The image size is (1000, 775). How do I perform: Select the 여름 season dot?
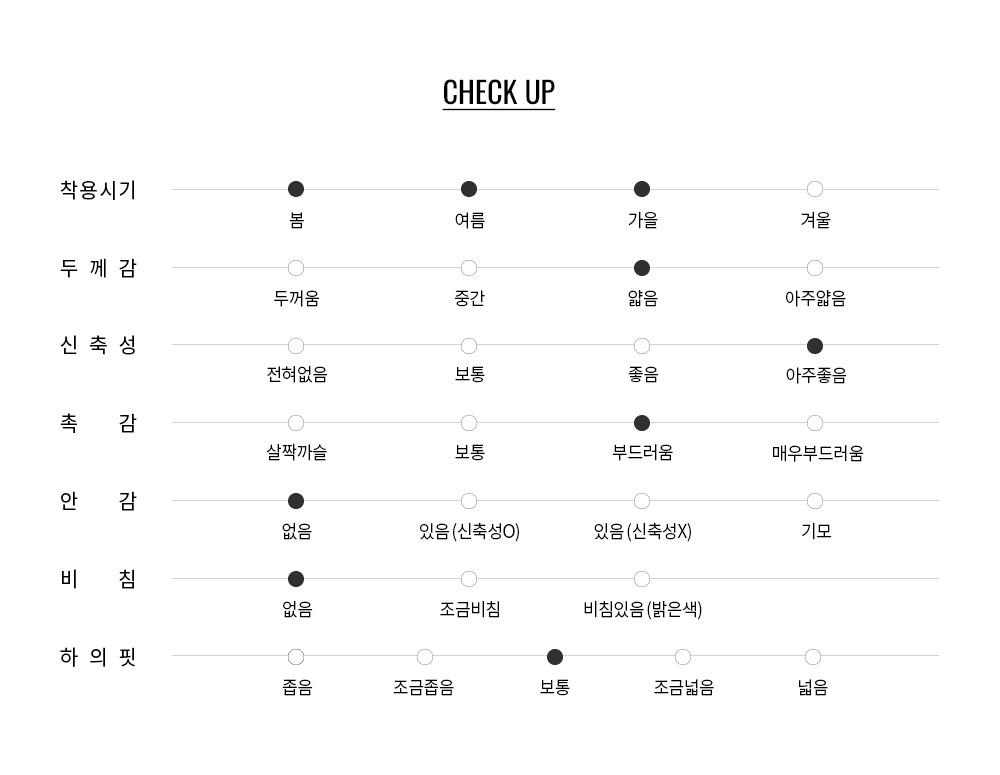coord(469,189)
